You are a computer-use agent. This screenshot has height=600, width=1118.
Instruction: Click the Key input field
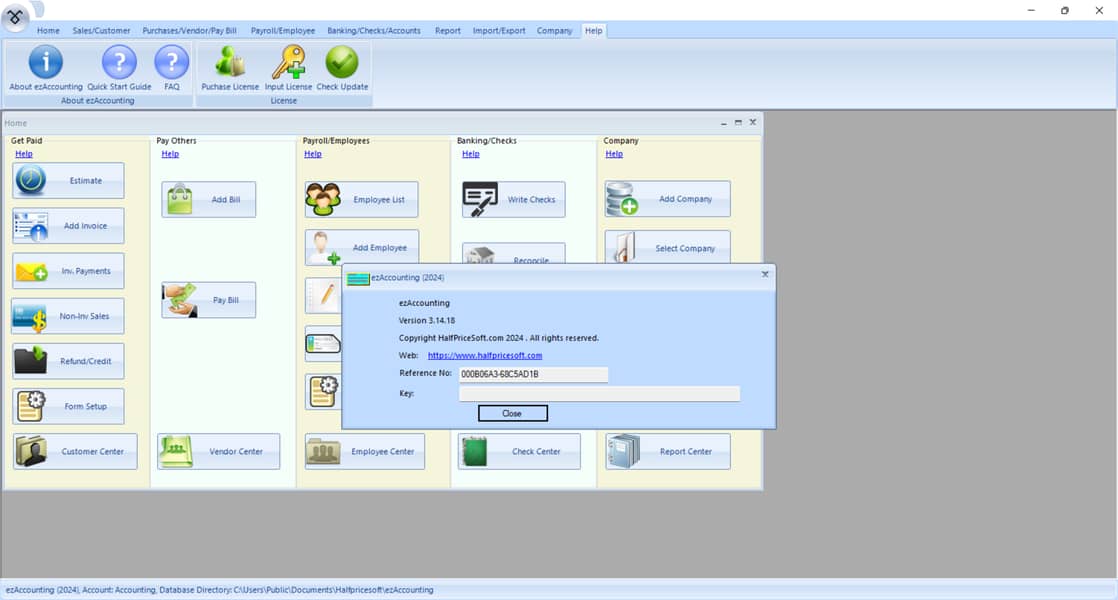[600, 393]
